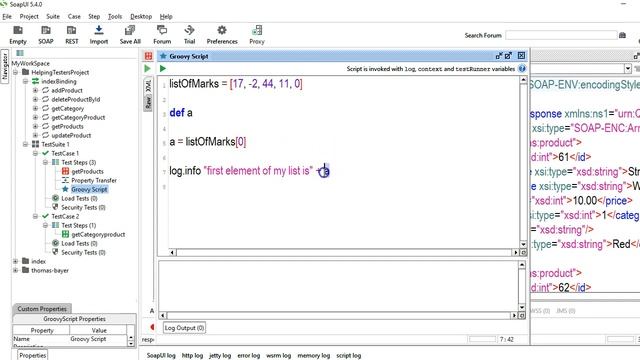
Task: Select updateProduct operation
Action: tap(71, 135)
